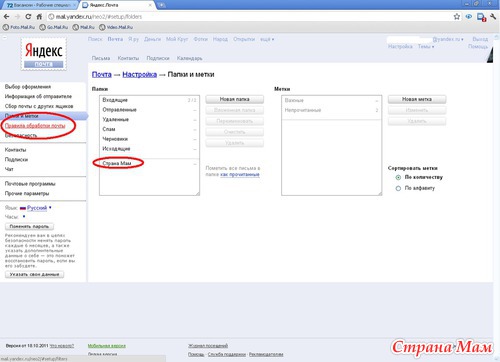Open the Go.Mail.Ru bookmark

pos(54,27)
